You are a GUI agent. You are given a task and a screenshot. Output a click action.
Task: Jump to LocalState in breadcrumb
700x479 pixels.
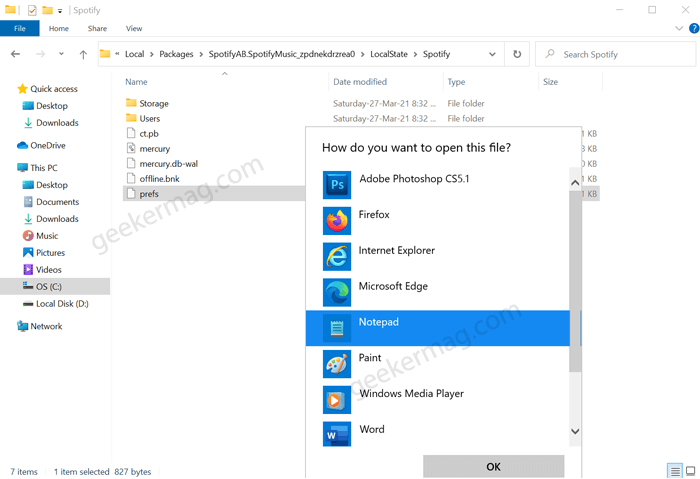(x=389, y=54)
